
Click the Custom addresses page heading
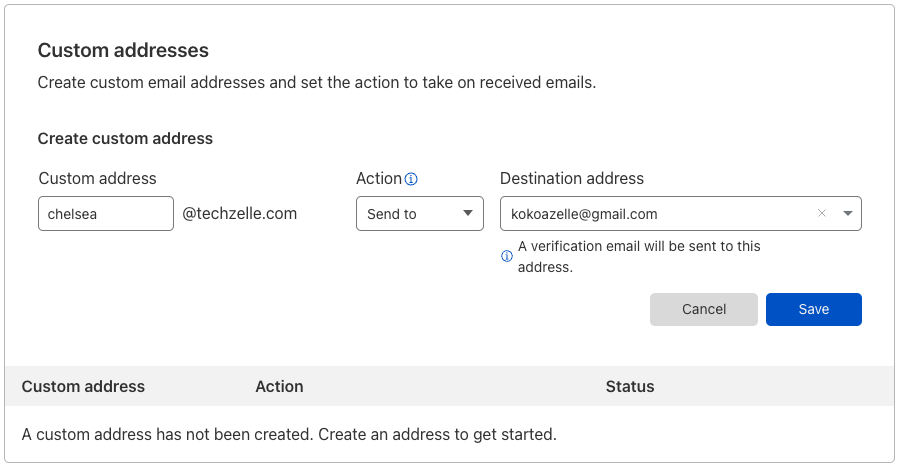tap(123, 51)
